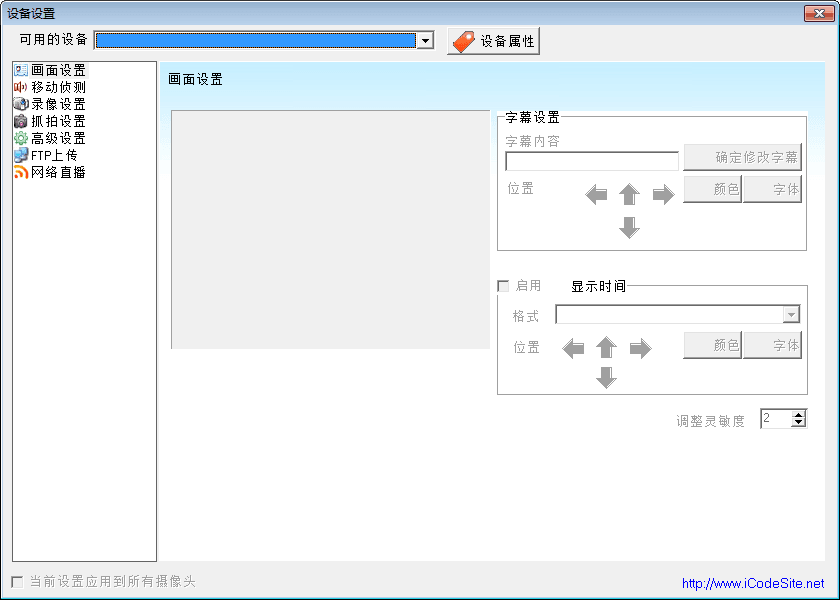Click the FTP上传 computer icon
840x600 pixels.
pyautogui.click(x=21, y=155)
